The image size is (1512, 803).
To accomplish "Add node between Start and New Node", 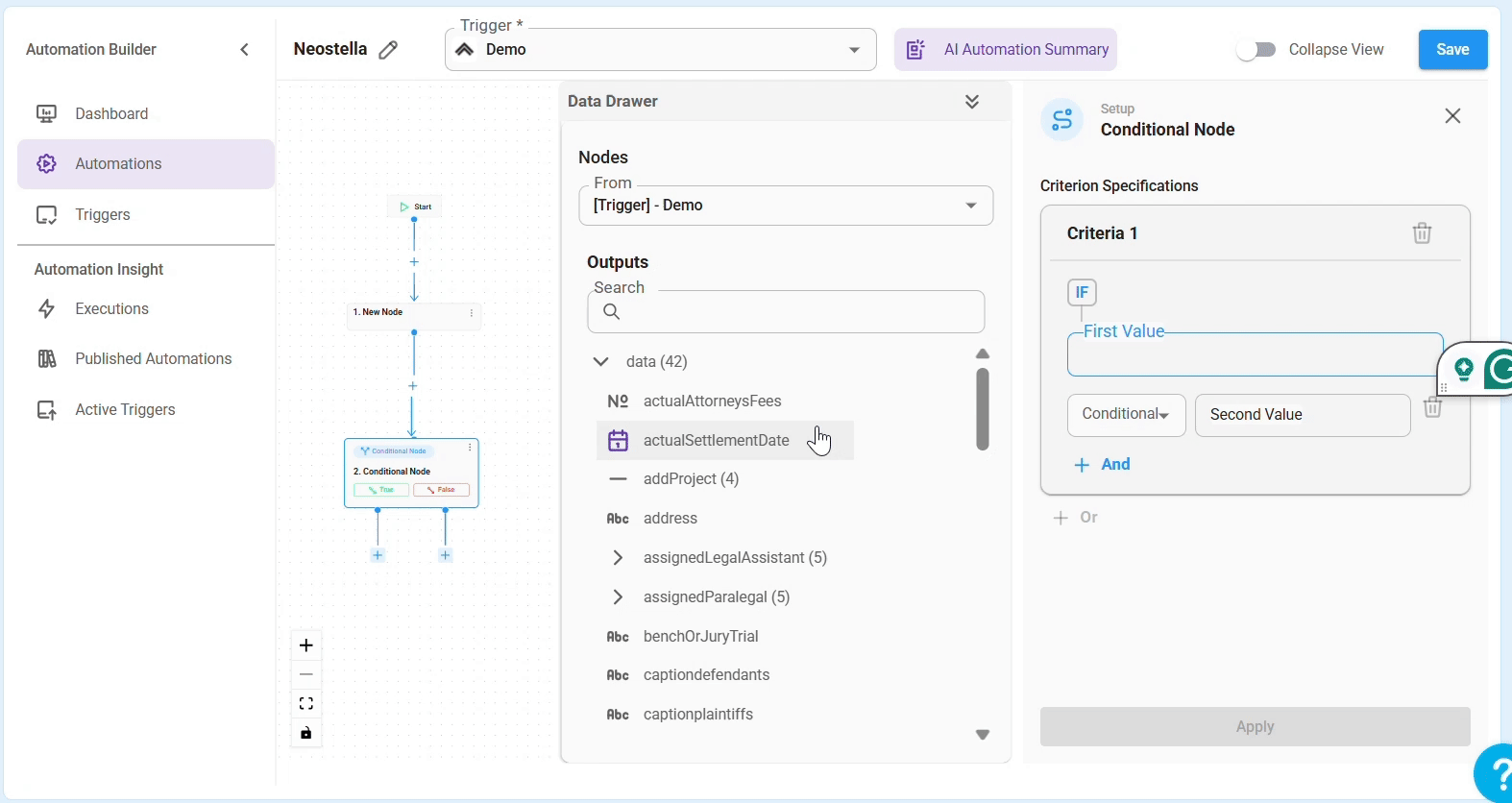I will pos(414,262).
